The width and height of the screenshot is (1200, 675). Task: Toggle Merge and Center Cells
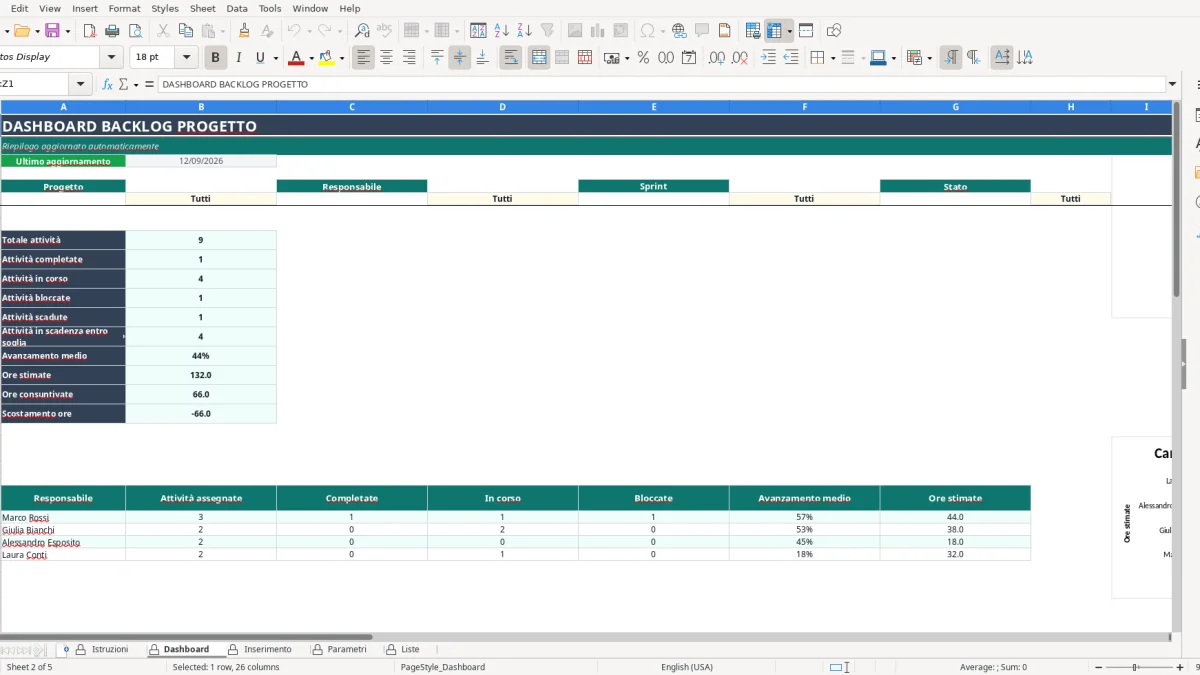[539, 58]
